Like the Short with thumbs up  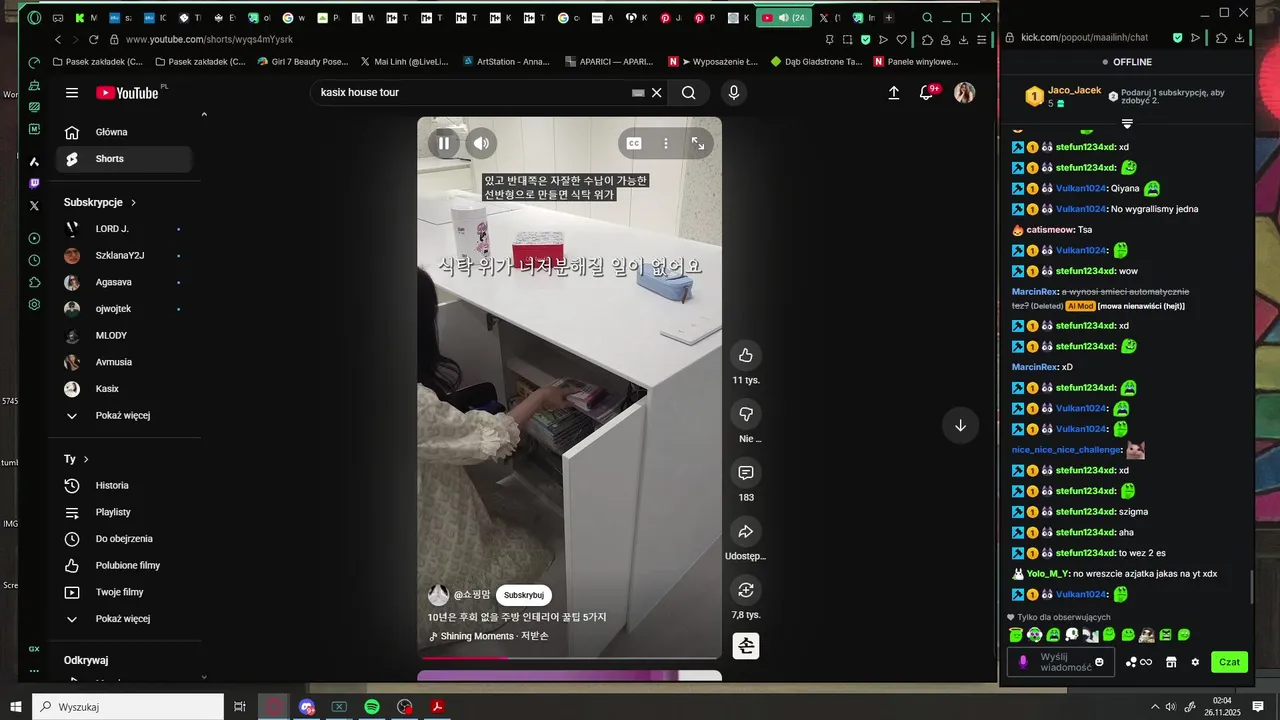point(746,355)
